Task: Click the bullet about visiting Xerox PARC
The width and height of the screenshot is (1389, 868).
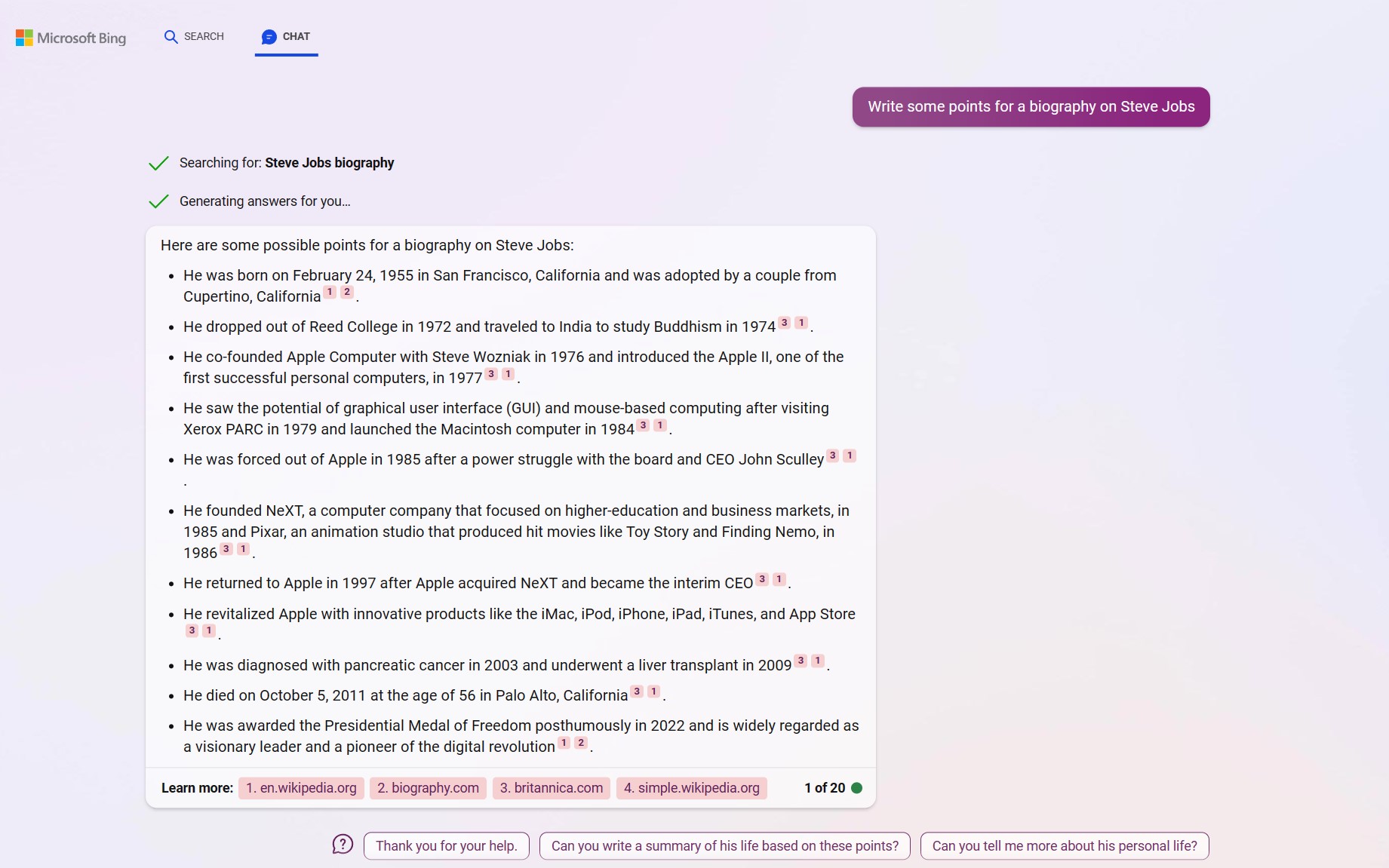Action: 506,419
